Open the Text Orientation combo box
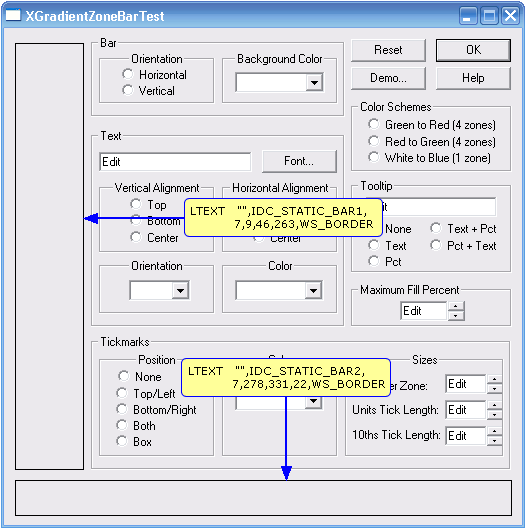Viewport: 526px width, 529px height. tap(180, 290)
